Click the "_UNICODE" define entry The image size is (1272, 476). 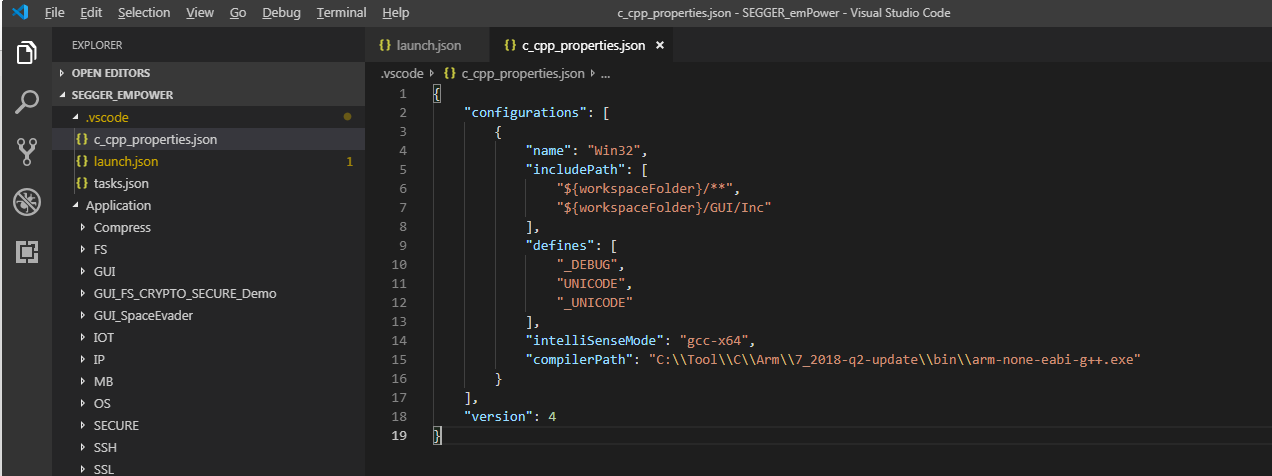[595, 302]
